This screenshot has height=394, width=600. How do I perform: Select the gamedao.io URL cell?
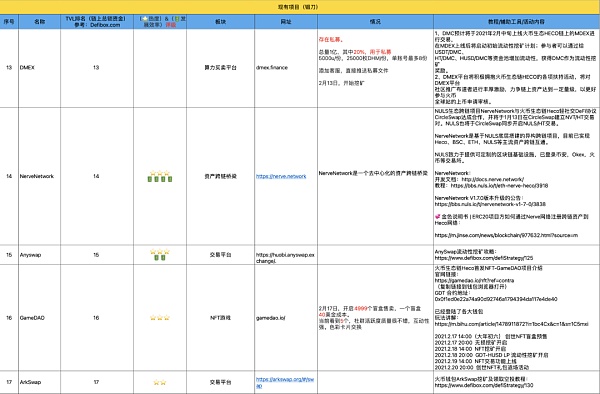286,317
